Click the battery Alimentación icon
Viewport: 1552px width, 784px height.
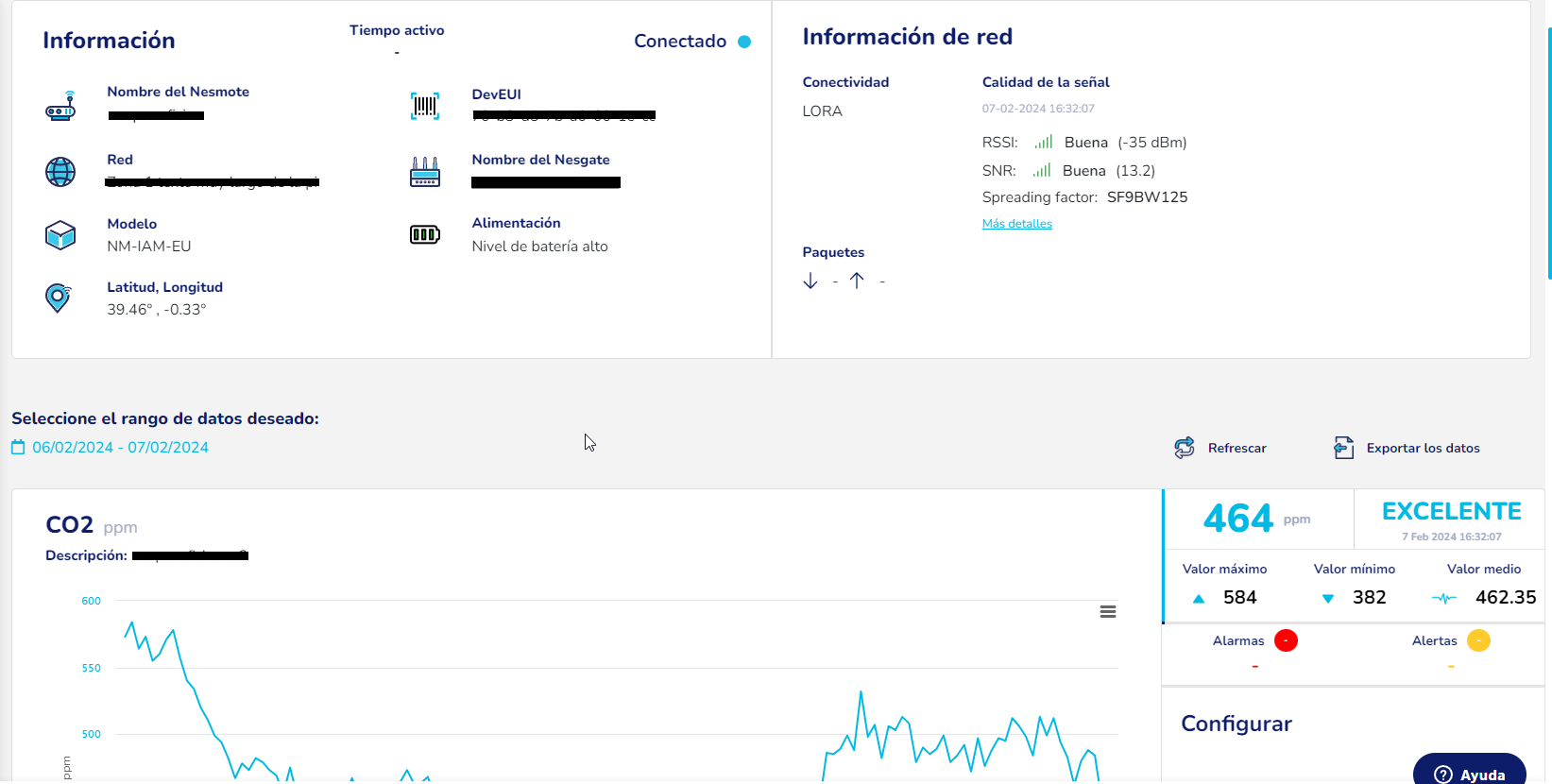coord(425,234)
